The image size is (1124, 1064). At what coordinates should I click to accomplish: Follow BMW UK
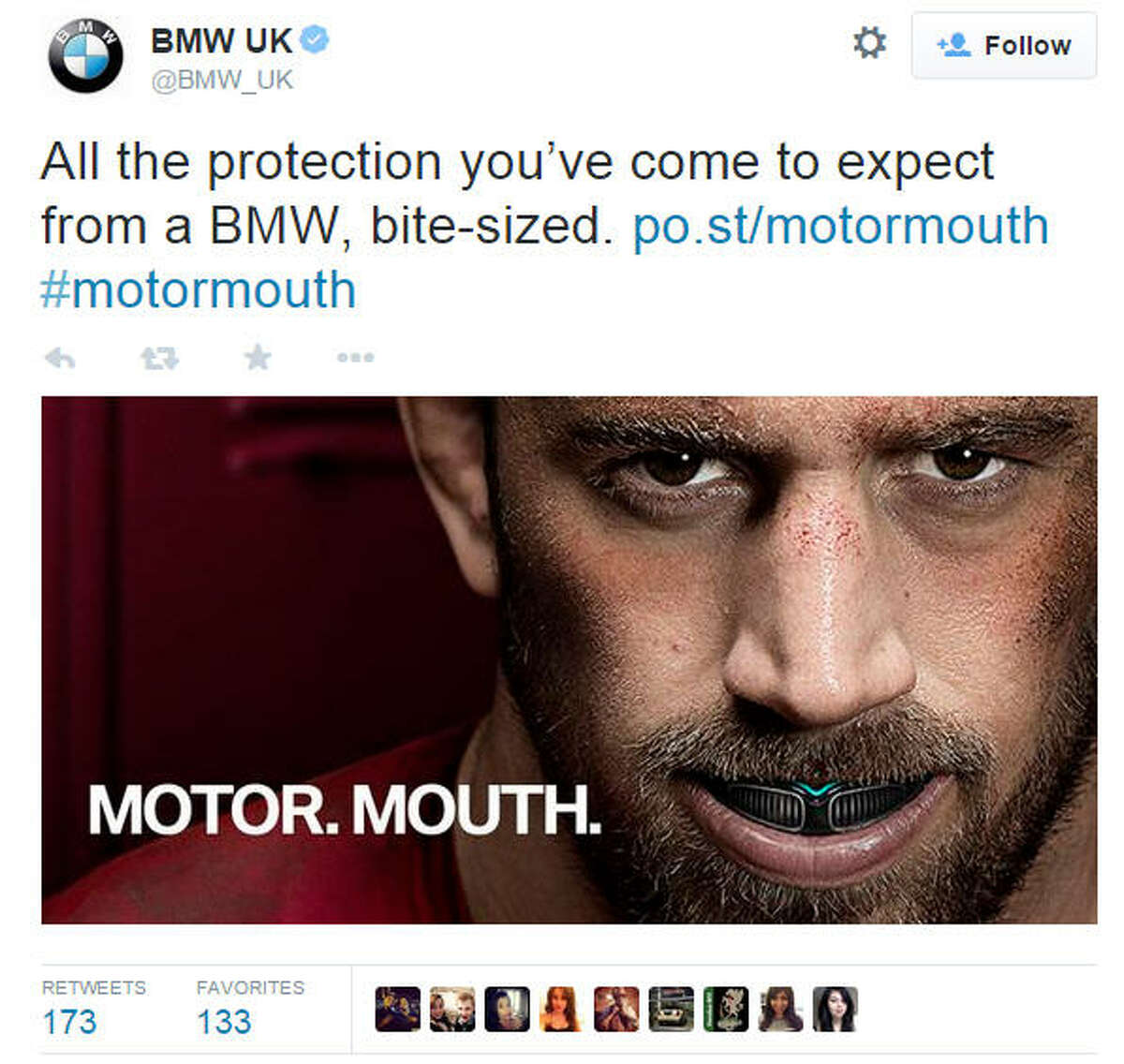(x=1002, y=44)
